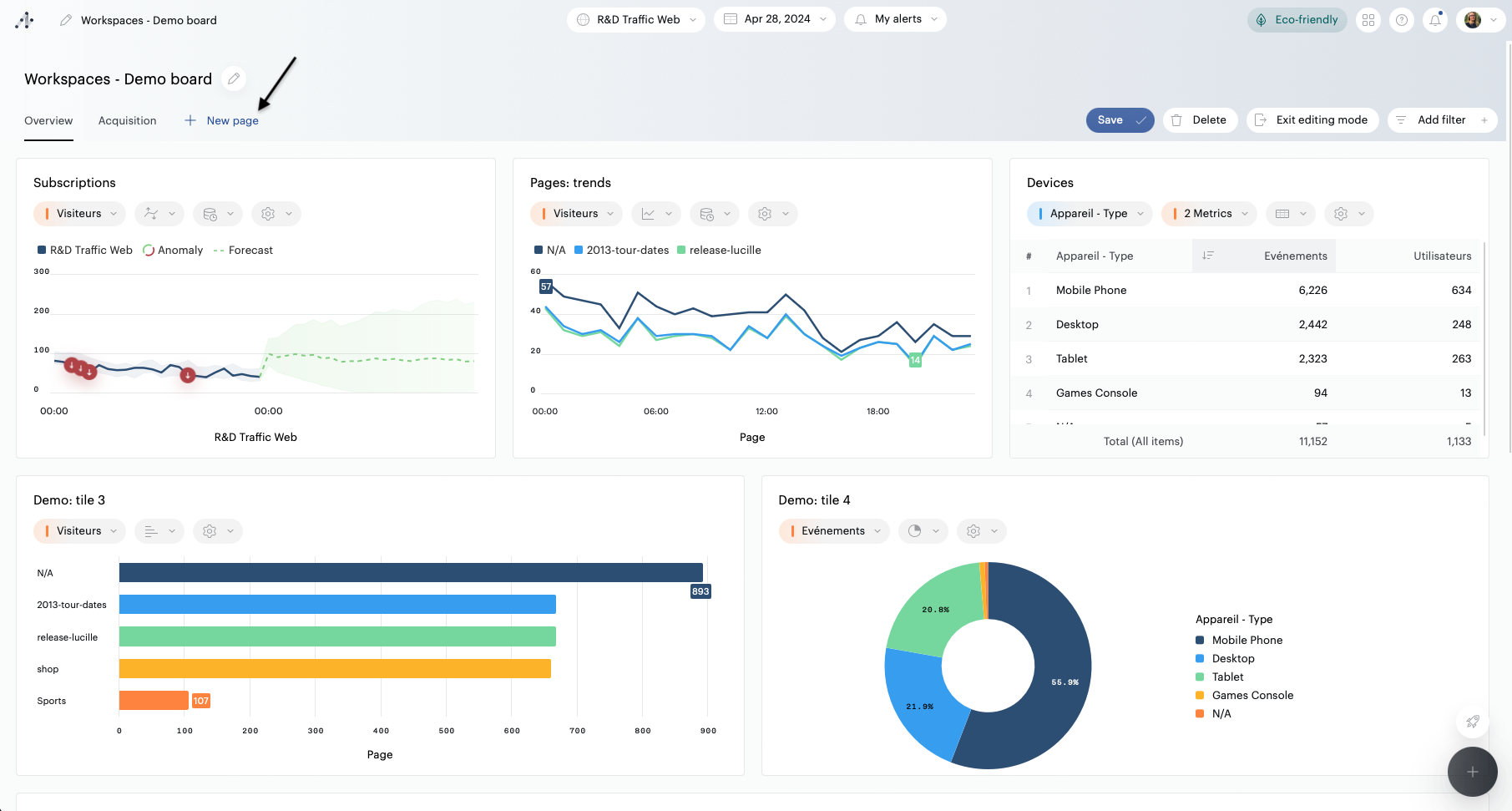Open the help question mark icon
The image size is (1512, 811).
coord(1402,20)
